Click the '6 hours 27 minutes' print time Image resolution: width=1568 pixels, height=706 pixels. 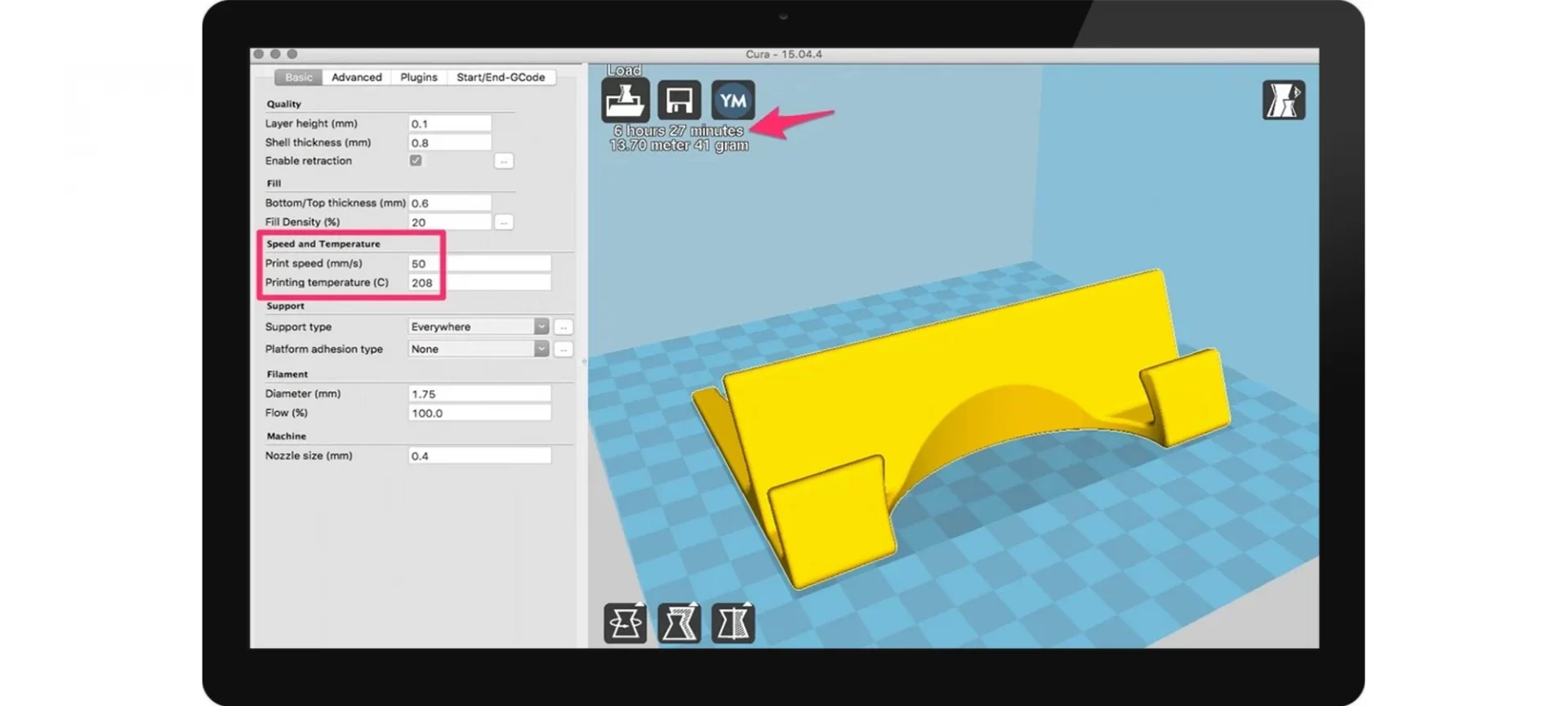pos(679,131)
